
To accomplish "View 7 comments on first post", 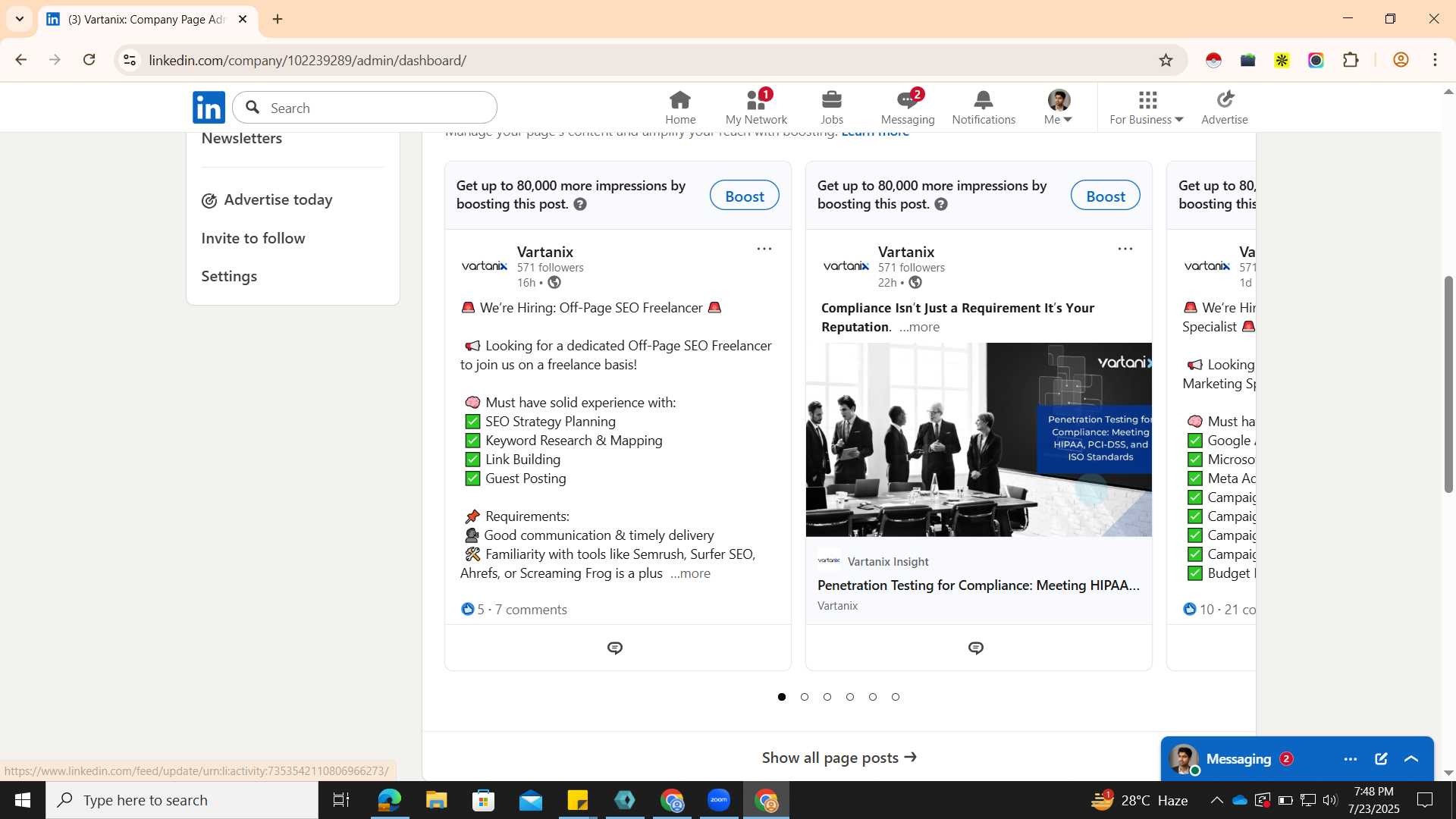I will [531, 610].
